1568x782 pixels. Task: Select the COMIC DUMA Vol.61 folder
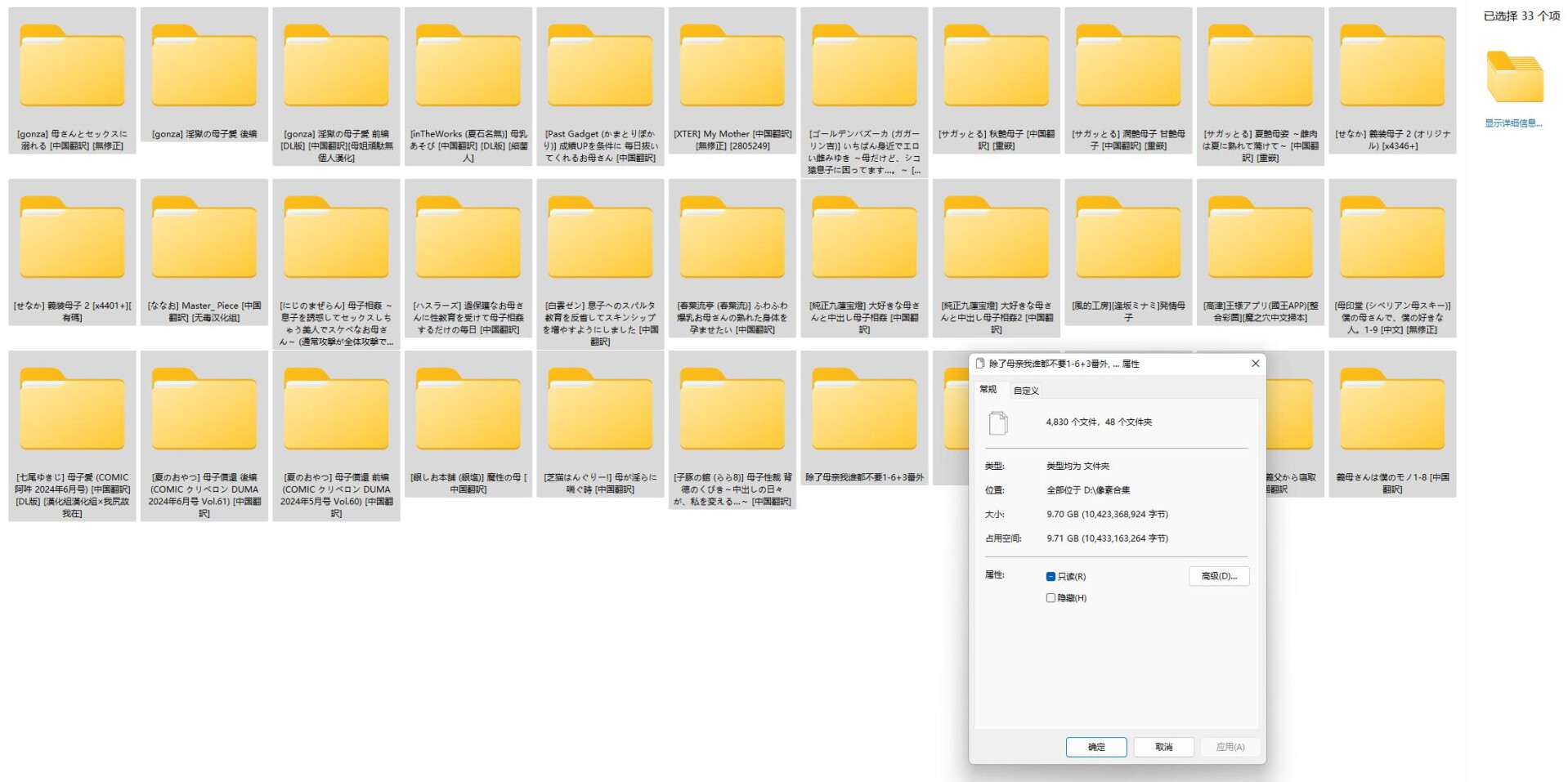click(x=204, y=436)
